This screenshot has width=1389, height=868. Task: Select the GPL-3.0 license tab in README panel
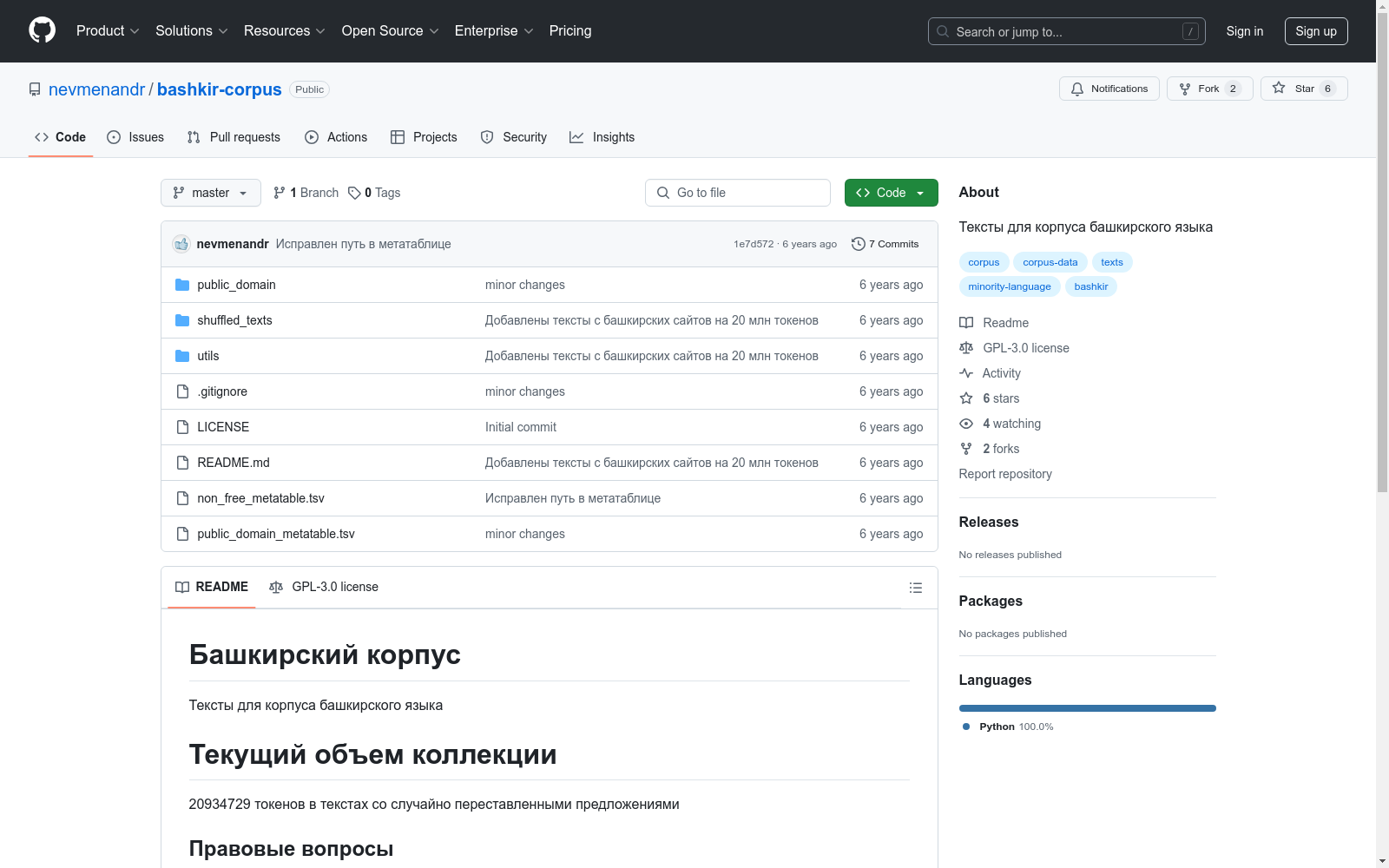[x=324, y=587]
